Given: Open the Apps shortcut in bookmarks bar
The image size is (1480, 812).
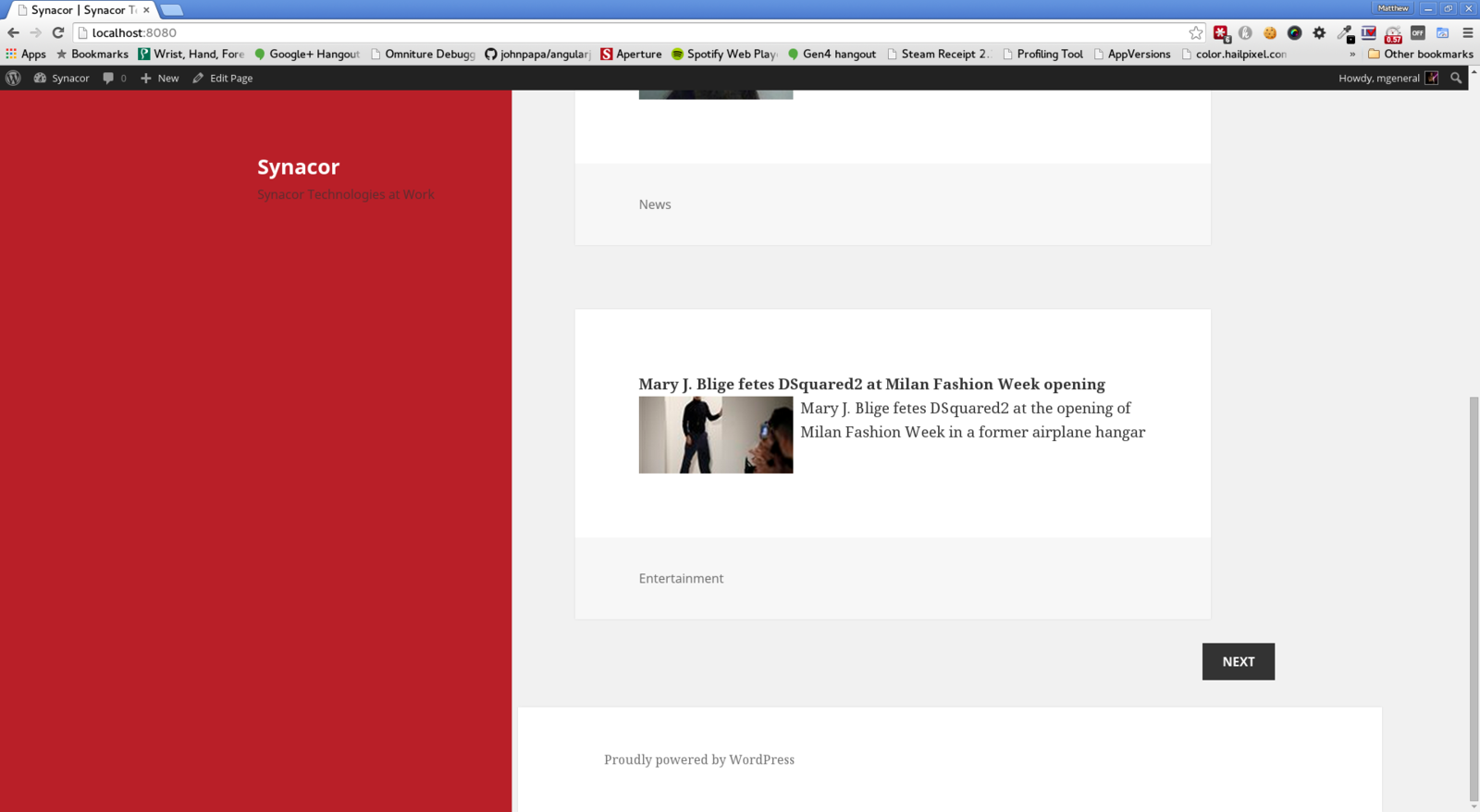Looking at the screenshot, I should (x=26, y=54).
